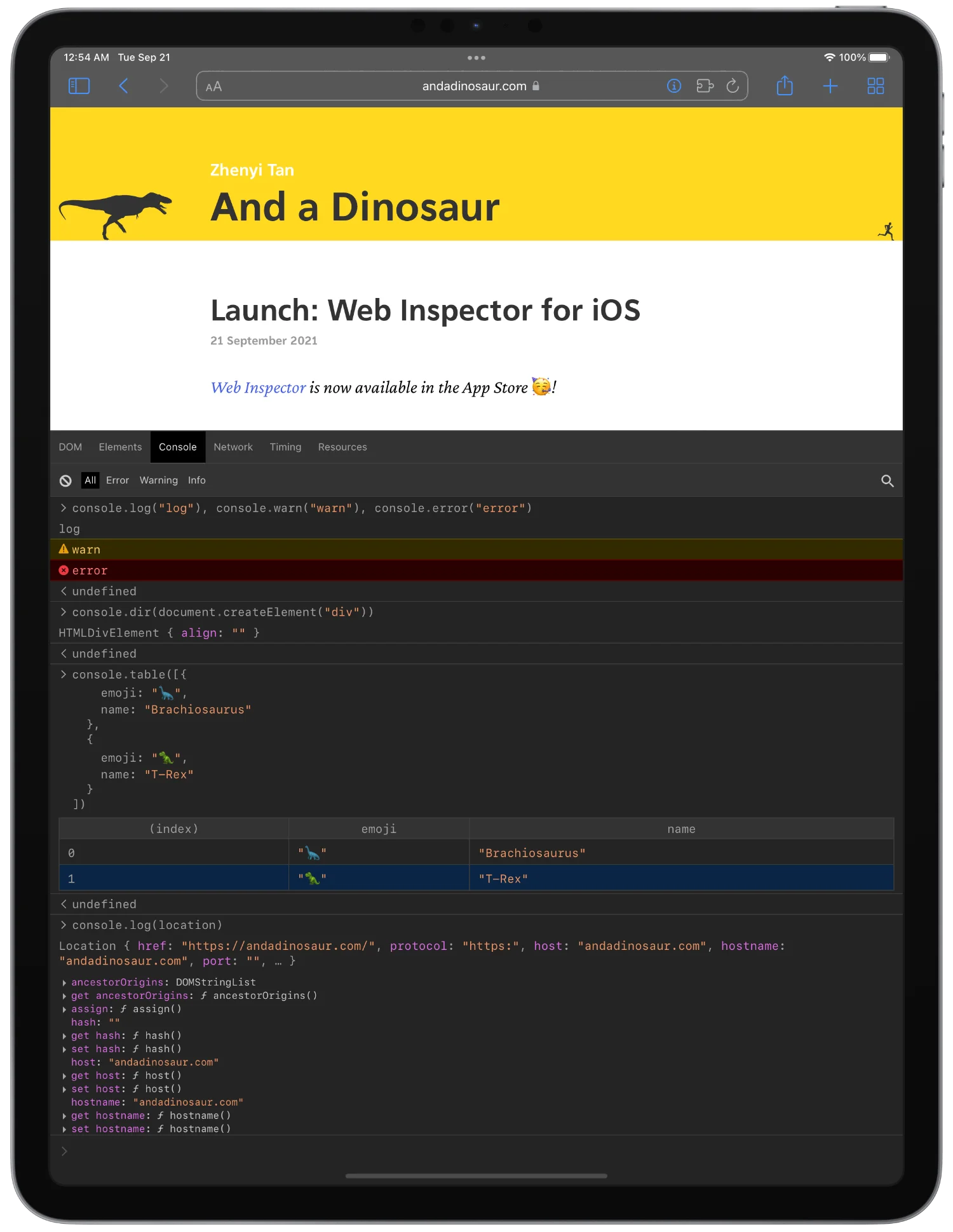Tap the battery status indicator
Image resolution: width=953 pixels, height=1232 pixels.
pyautogui.click(x=879, y=57)
